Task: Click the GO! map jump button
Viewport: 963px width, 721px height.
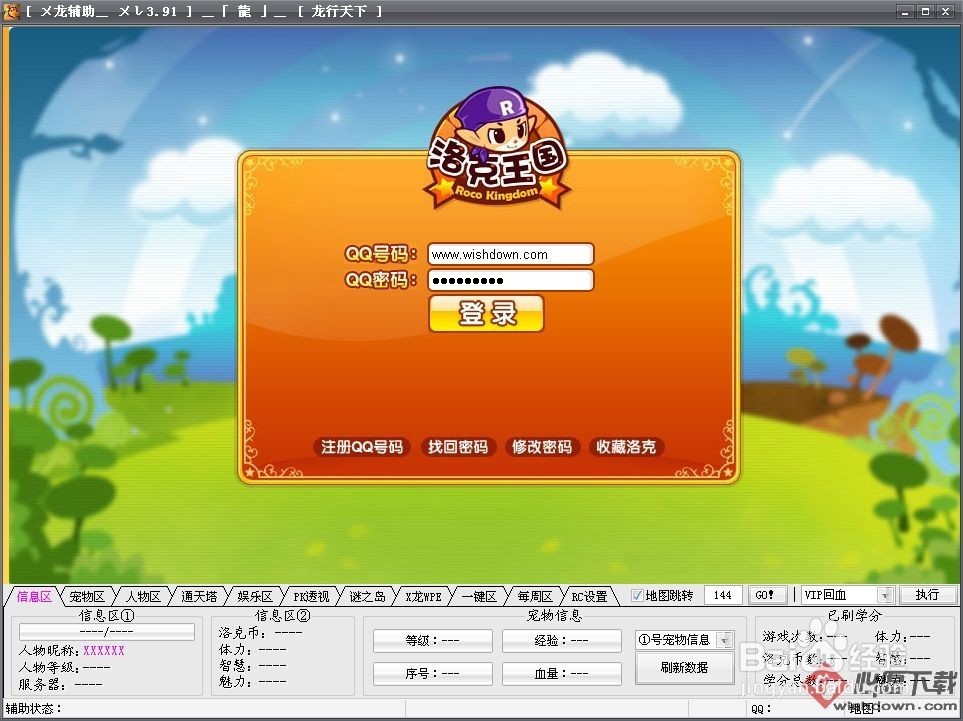Action: click(x=765, y=594)
